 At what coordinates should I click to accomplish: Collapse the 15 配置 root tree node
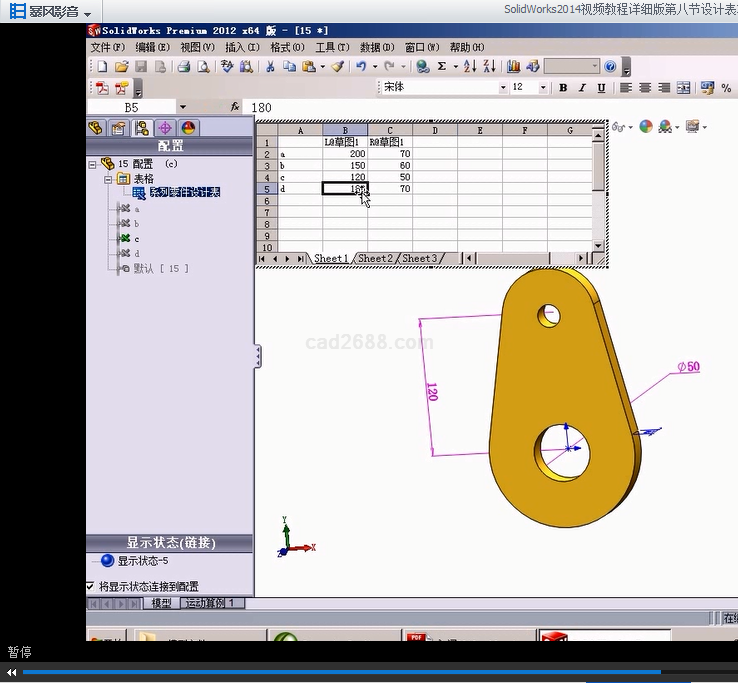pos(92,164)
